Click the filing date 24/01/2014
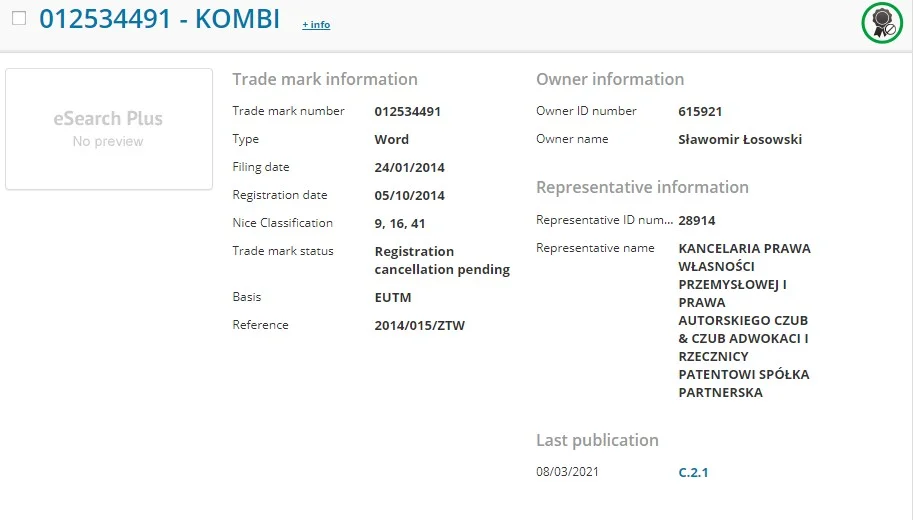This screenshot has width=913, height=520. click(409, 168)
